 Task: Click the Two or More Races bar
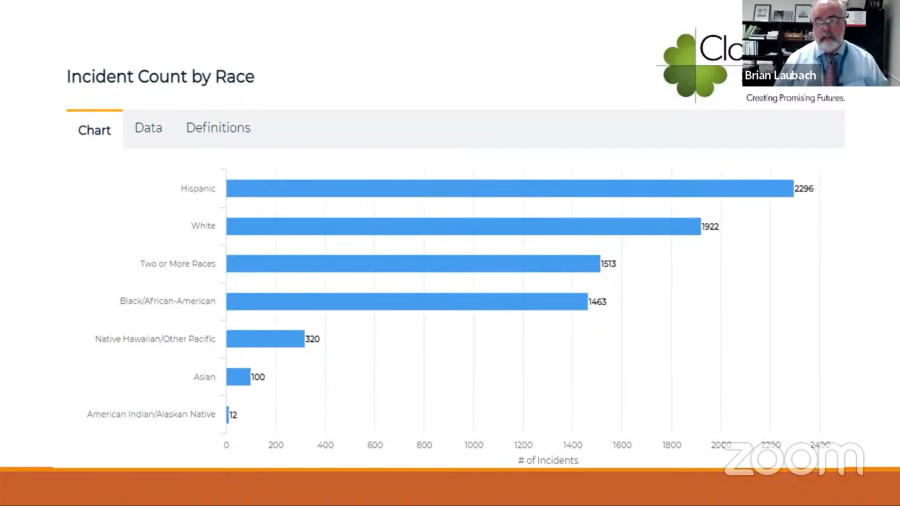click(x=412, y=264)
